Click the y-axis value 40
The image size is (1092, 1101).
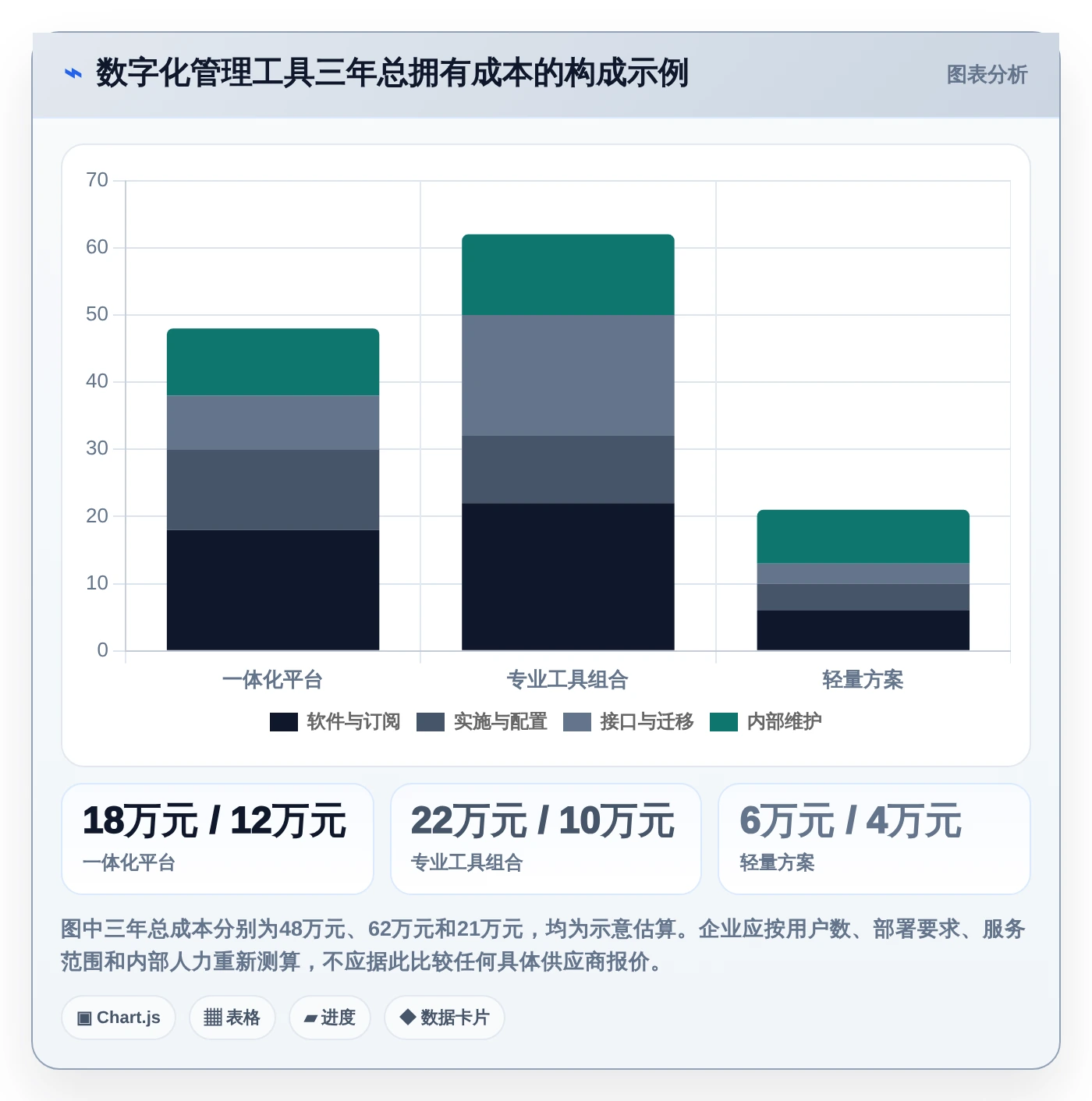[x=97, y=381]
